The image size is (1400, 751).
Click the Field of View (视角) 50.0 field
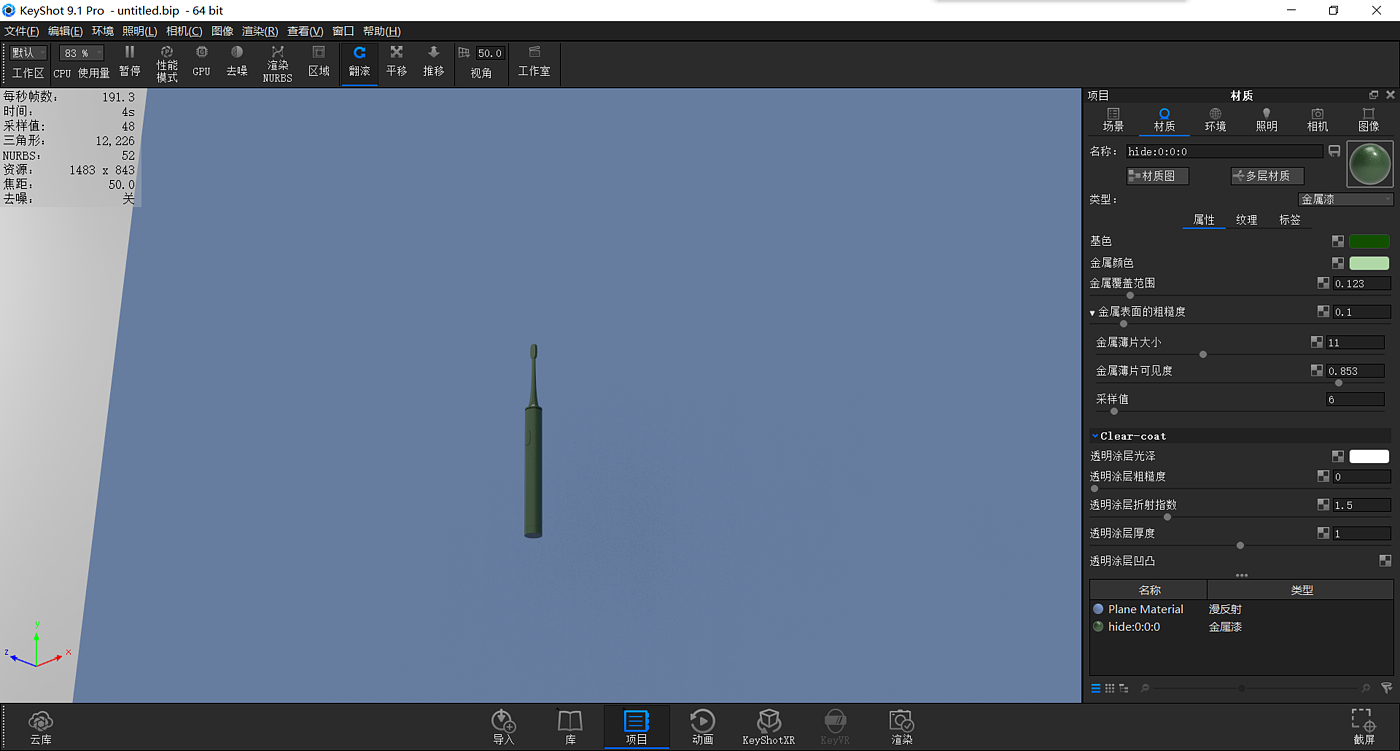[x=490, y=53]
